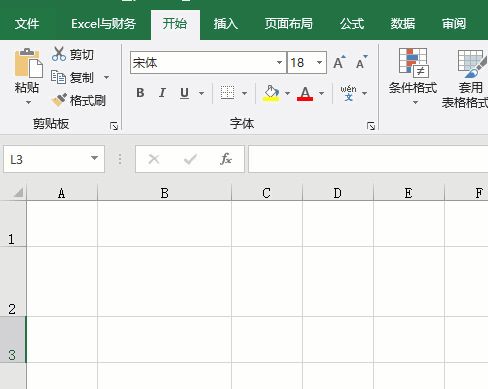Viewport: 488px width, 389px height.
Task: Open border style dropdown arrow
Action: tap(244, 93)
